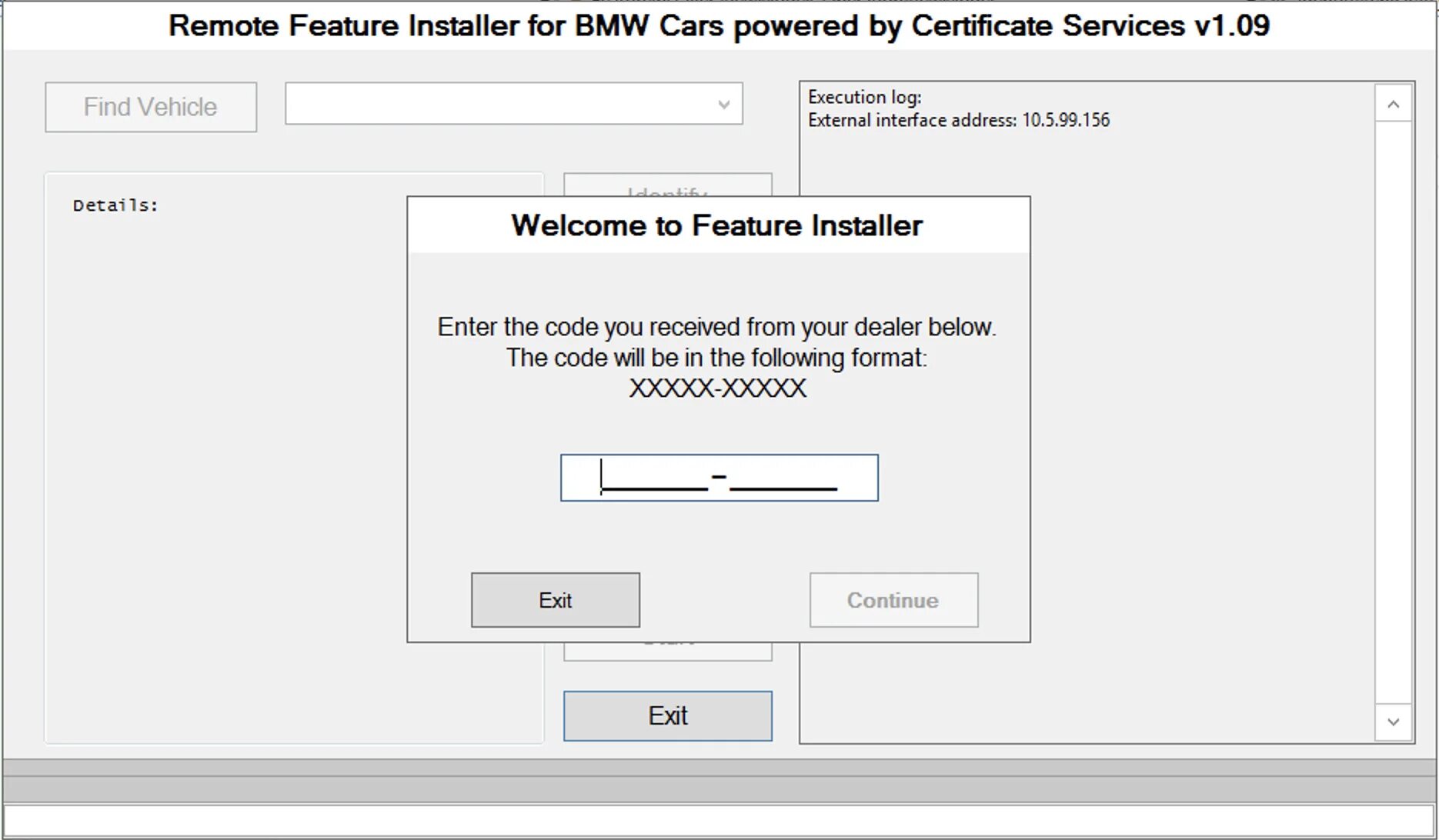Click the main window's Exit button below the dialog
This screenshot has width=1439, height=840.
[x=668, y=716]
